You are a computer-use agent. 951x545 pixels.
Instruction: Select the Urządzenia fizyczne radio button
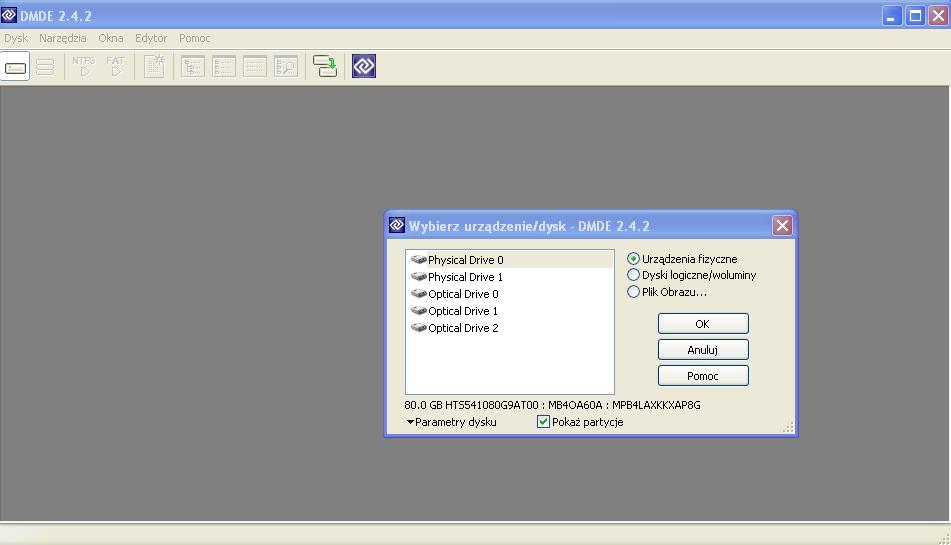pyautogui.click(x=633, y=259)
